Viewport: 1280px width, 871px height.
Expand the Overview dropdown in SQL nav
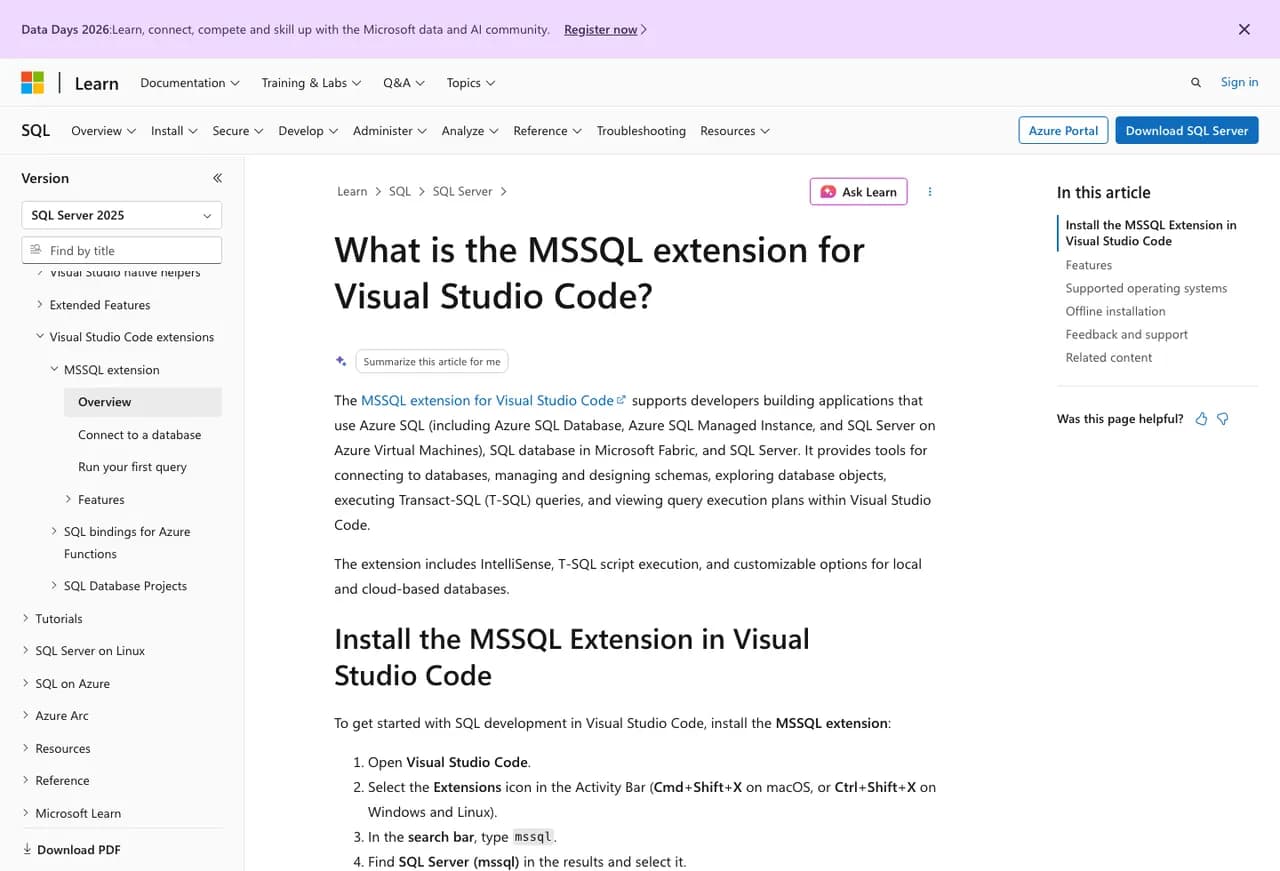click(103, 131)
